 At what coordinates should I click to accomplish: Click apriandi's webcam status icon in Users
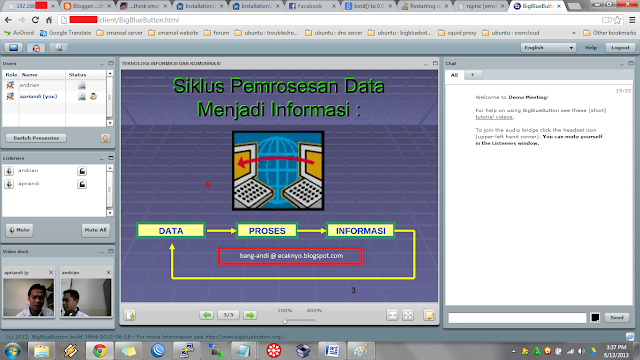point(82,96)
